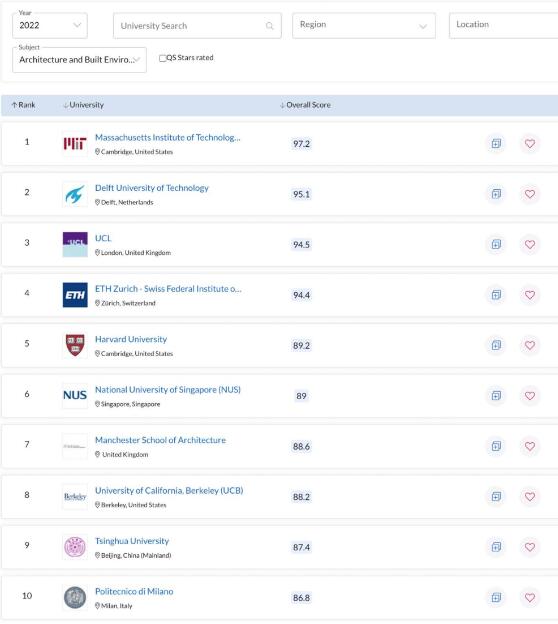The image size is (558, 624).
Task: Favorite Politecnico di Milano with heart
Action: [x=530, y=597]
